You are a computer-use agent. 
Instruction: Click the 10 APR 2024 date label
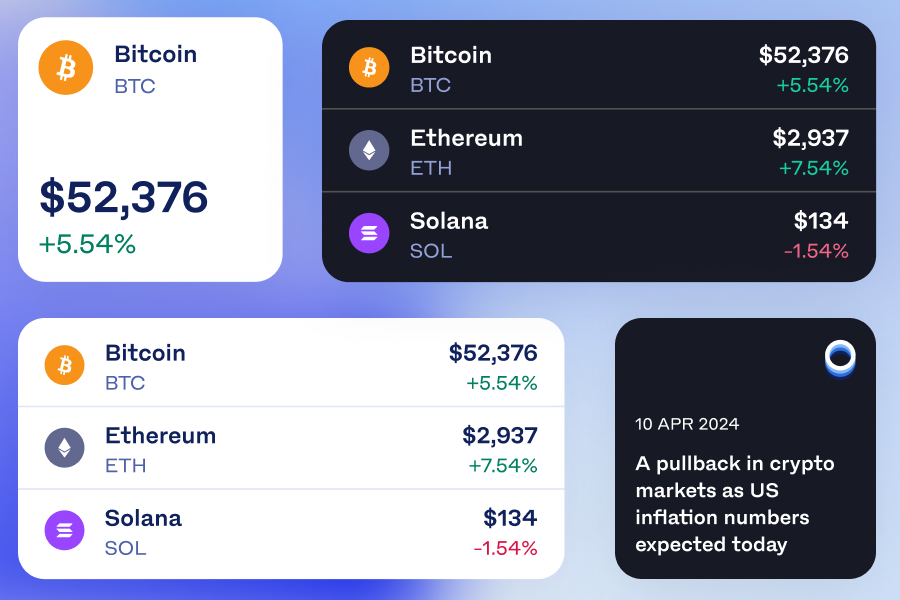coord(687,424)
